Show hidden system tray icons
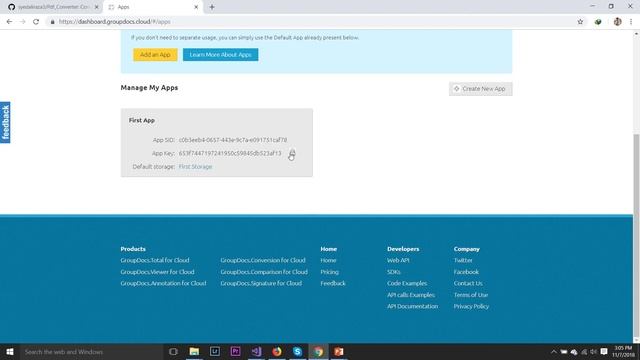Viewport: 640px width, 360px height. tap(553, 352)
